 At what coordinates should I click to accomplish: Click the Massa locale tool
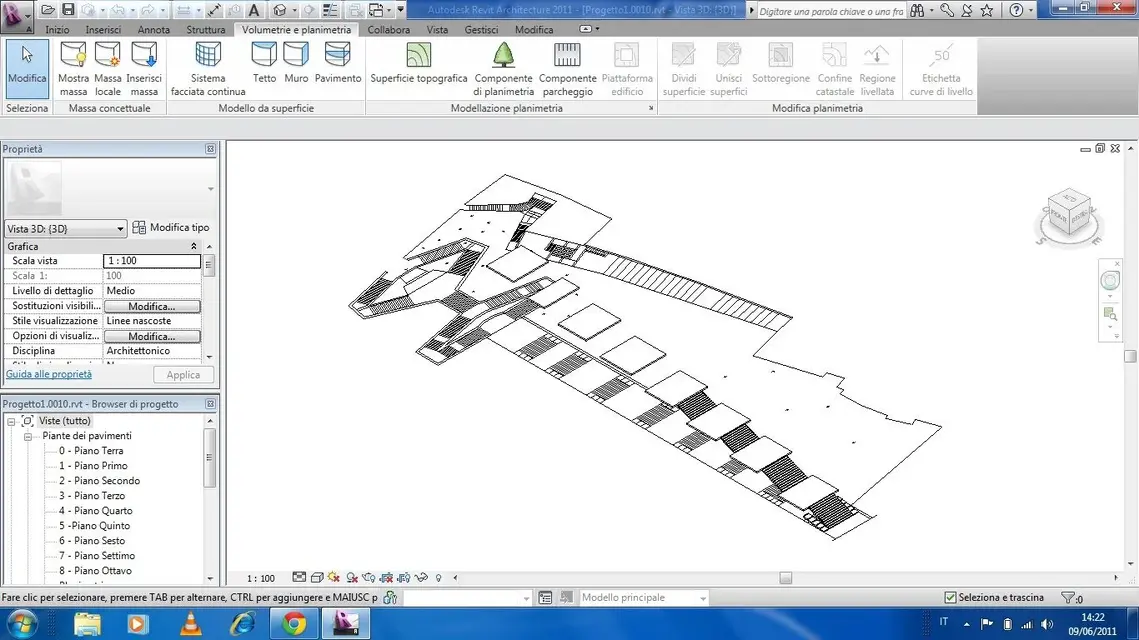(x=108, y=69)
